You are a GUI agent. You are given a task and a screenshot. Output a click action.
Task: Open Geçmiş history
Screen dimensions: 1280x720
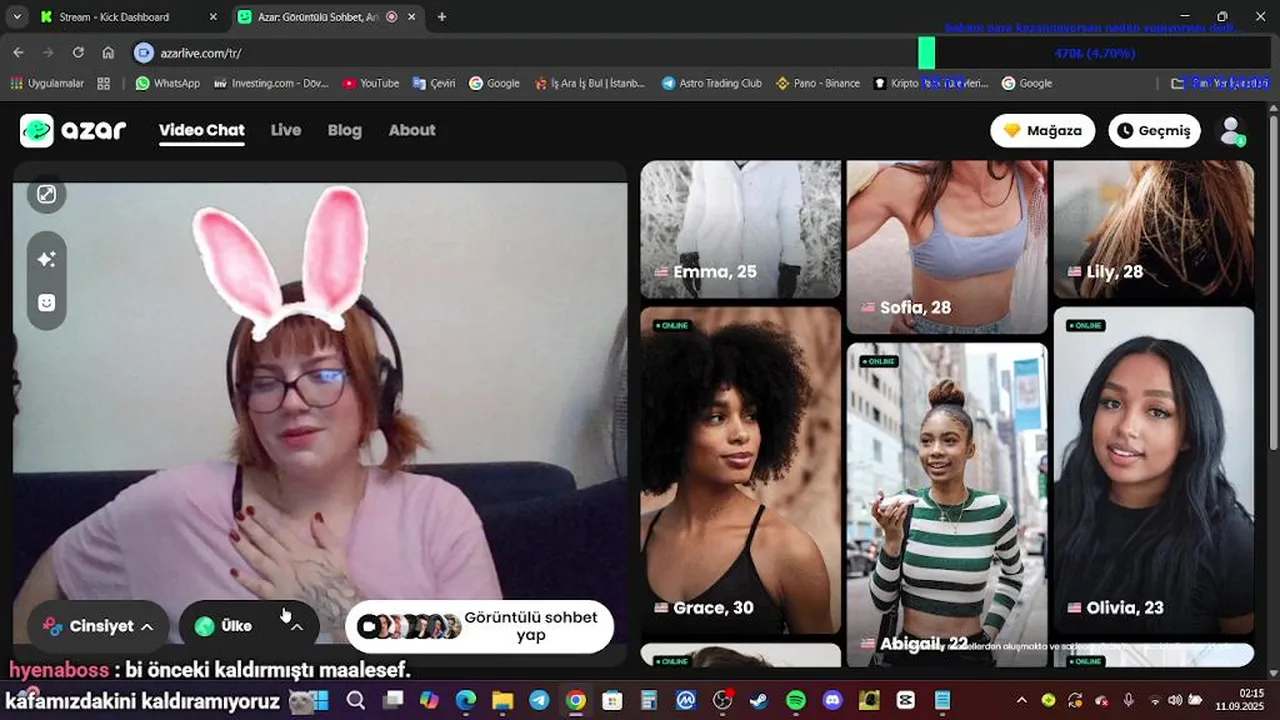1154,131
